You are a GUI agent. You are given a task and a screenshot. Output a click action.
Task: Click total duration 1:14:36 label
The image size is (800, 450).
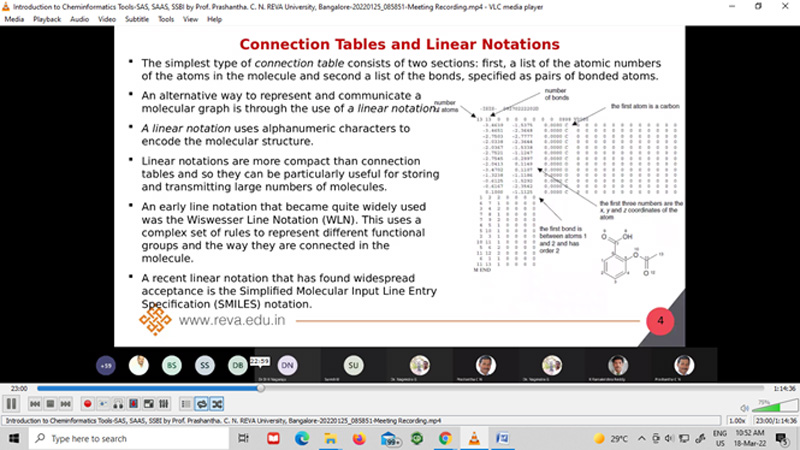pos(784,389)
